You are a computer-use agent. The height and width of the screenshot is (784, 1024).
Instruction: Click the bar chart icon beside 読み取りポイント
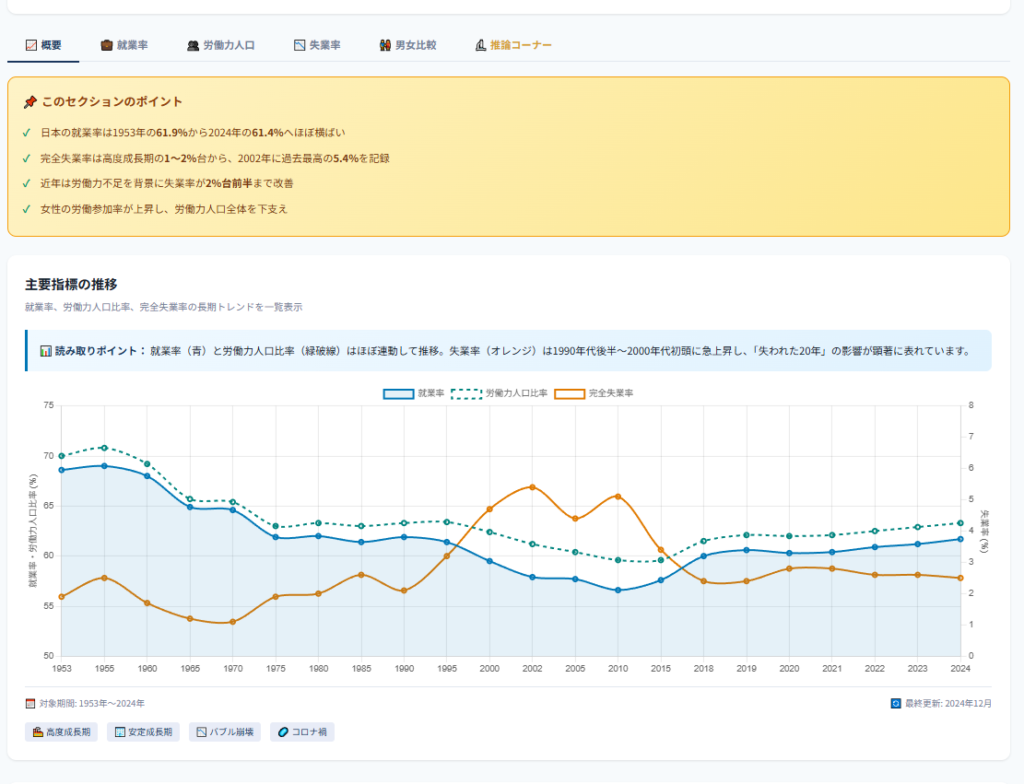click(x=45, y=351)
